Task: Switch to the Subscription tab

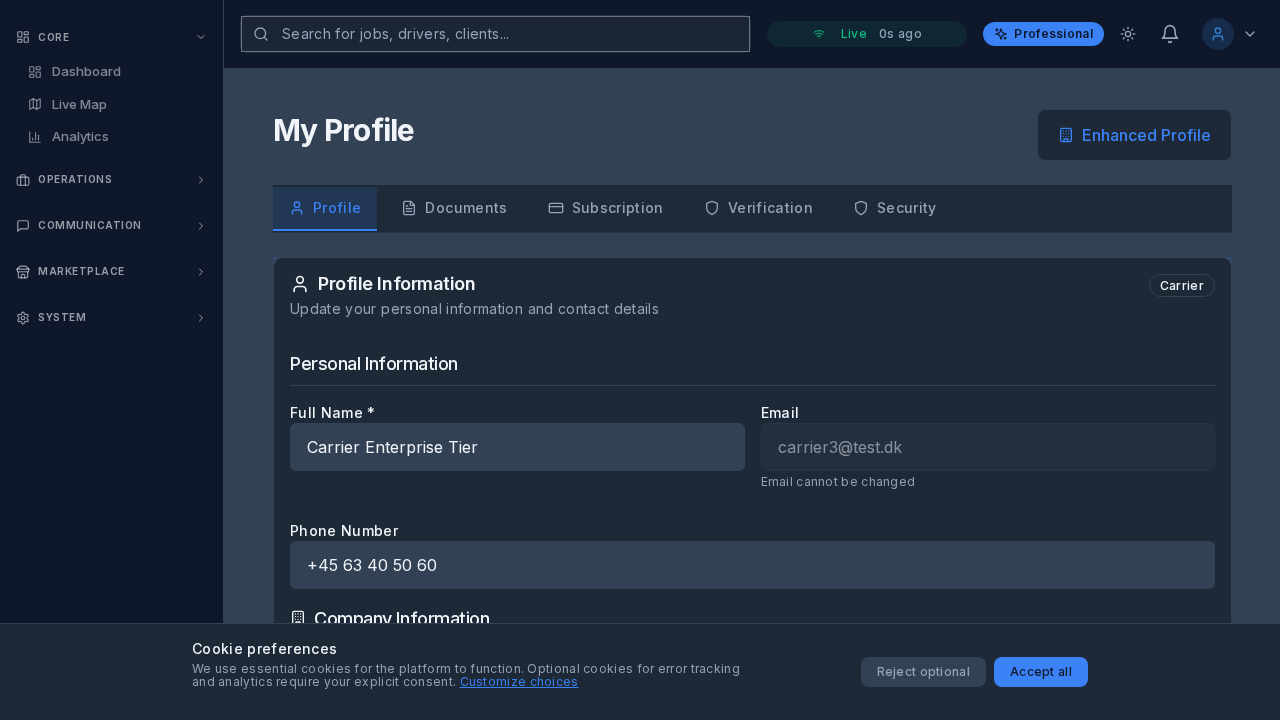Action: coord(605,208)
